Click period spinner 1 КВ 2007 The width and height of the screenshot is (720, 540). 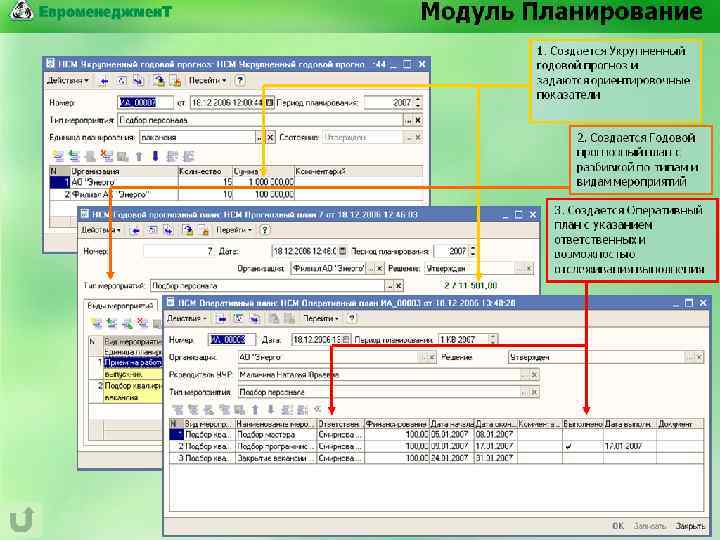pos(493,340)
